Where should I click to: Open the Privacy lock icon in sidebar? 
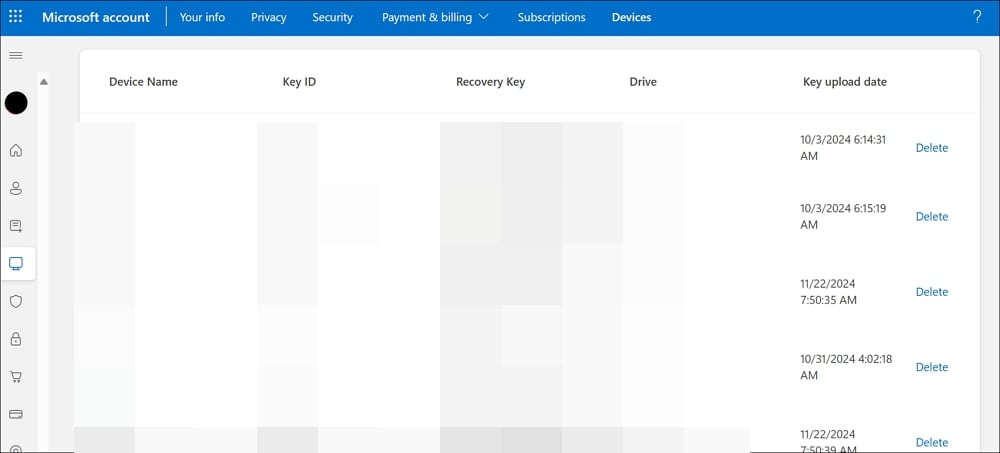pos(16,339)
